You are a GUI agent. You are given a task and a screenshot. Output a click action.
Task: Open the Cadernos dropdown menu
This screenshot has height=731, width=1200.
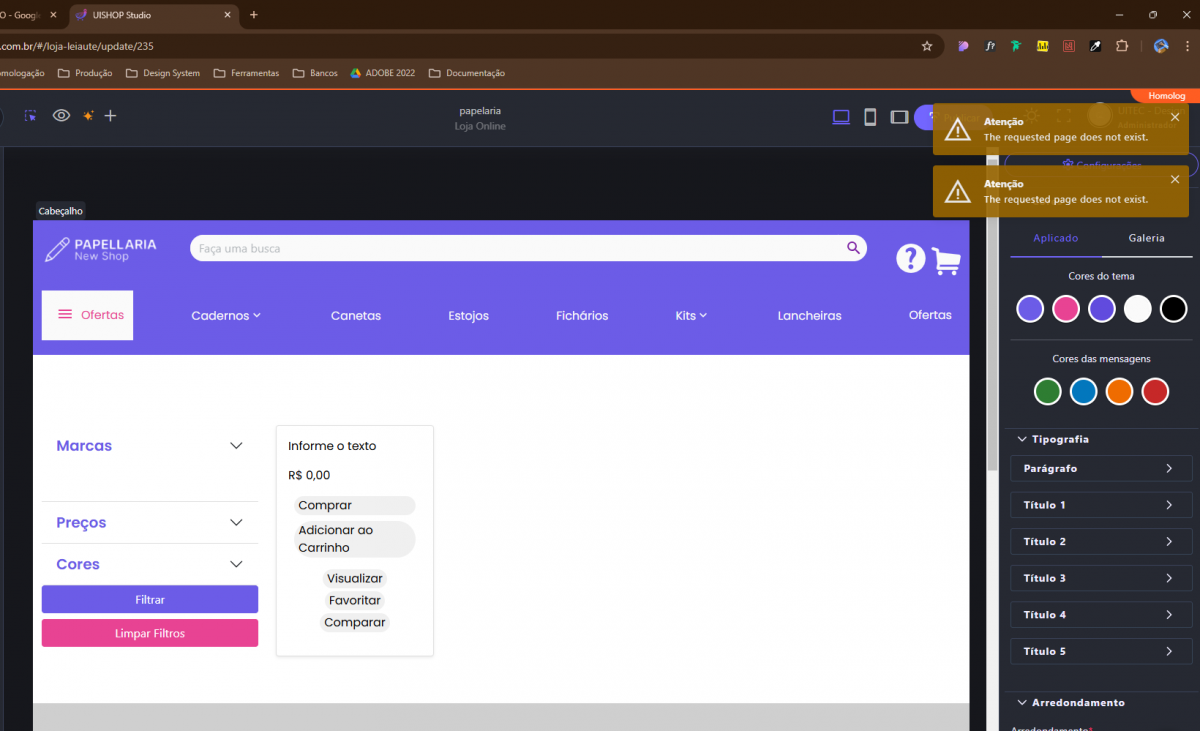click(x=226, y=316)
